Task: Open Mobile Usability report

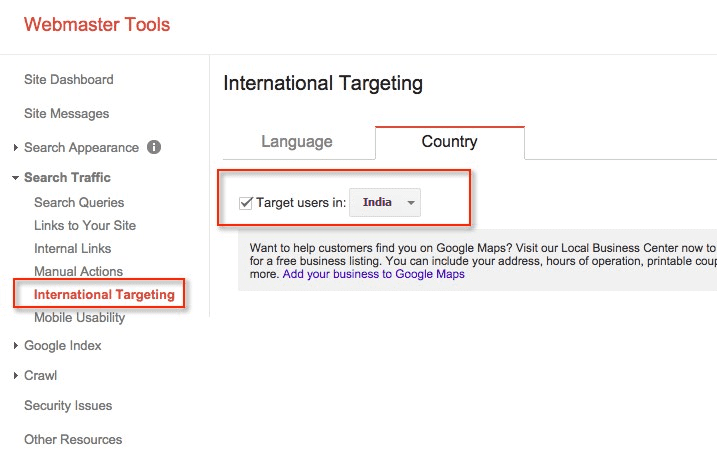Action: point(79,318)
